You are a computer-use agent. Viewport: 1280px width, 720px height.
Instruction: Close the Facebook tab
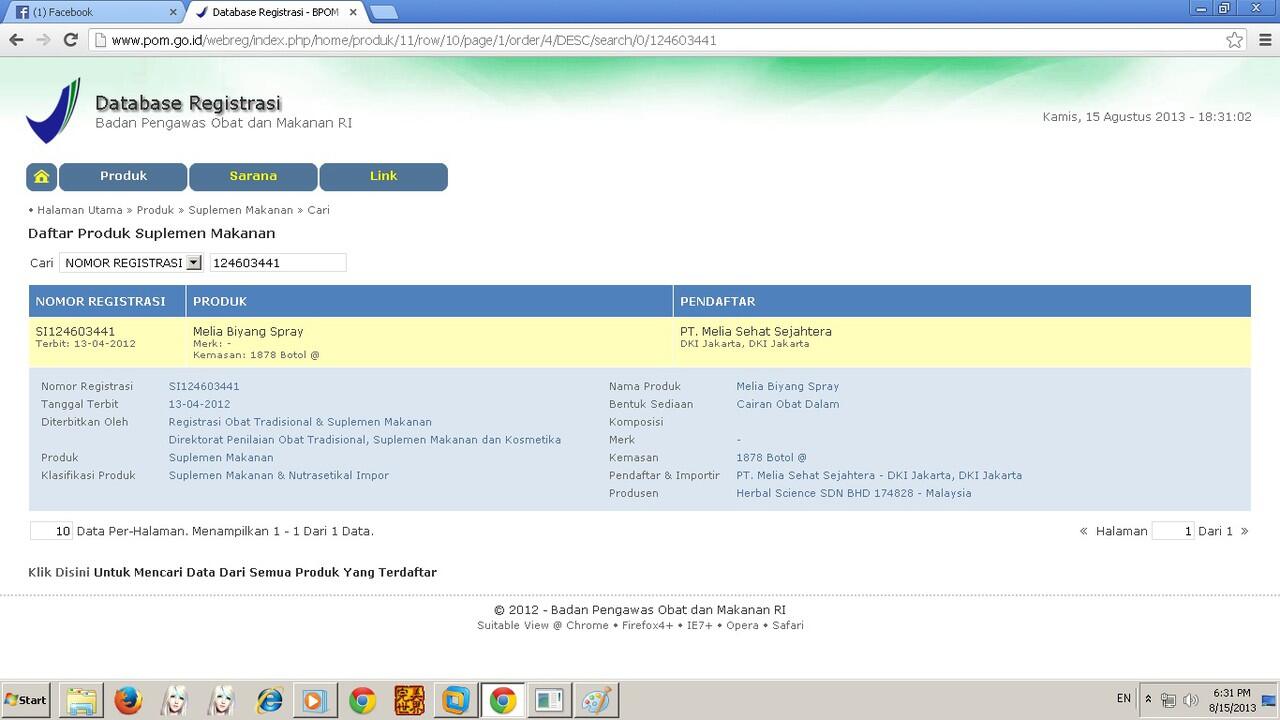(x=172, y=12)
